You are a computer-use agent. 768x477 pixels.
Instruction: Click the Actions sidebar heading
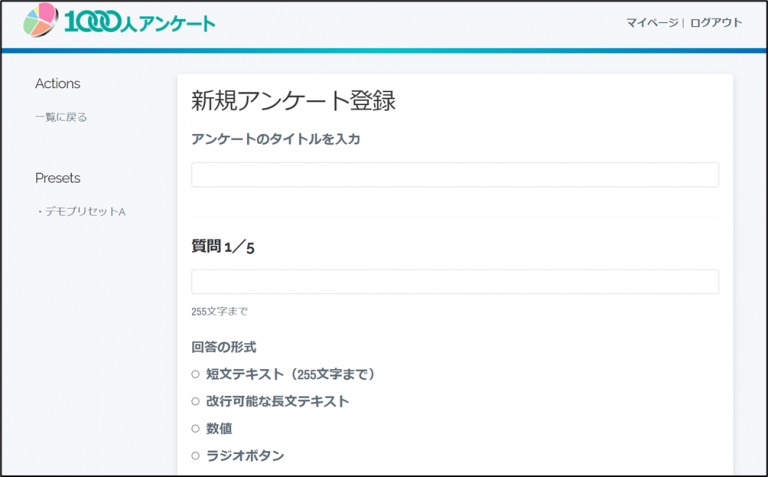click(x=58, y=84)
